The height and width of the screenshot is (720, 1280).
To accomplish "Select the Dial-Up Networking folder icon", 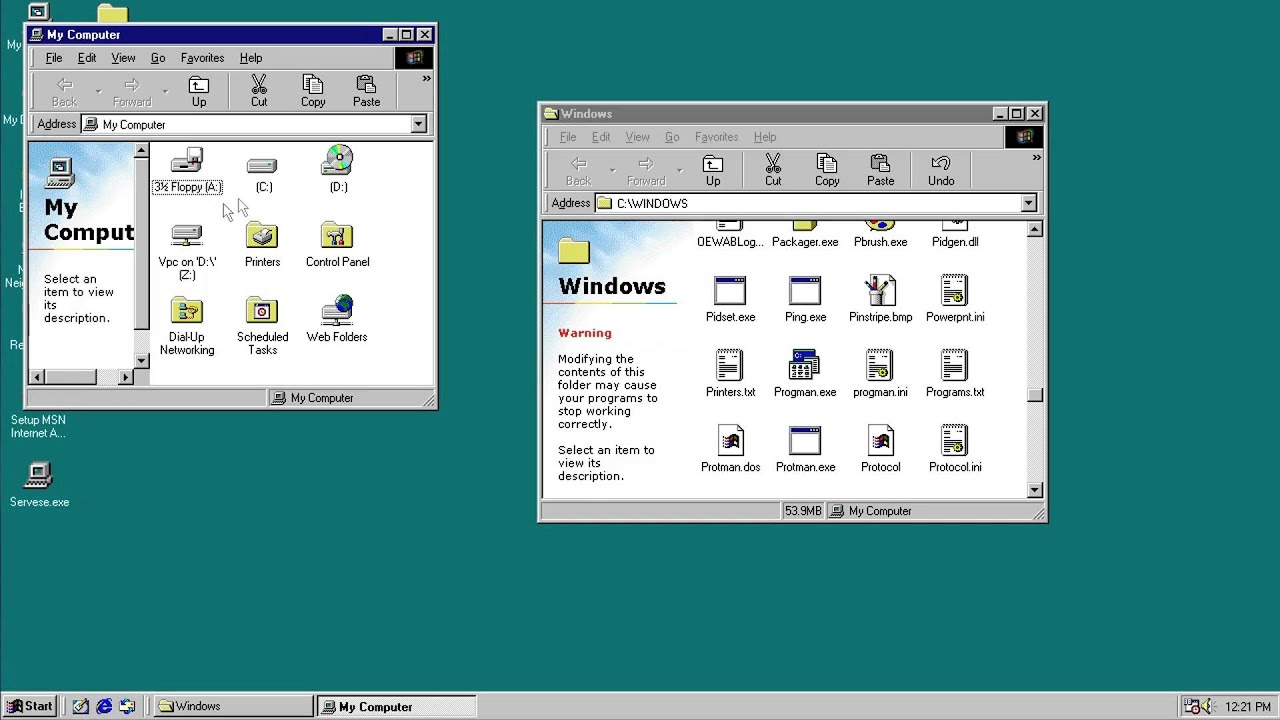I will (187, 327).
